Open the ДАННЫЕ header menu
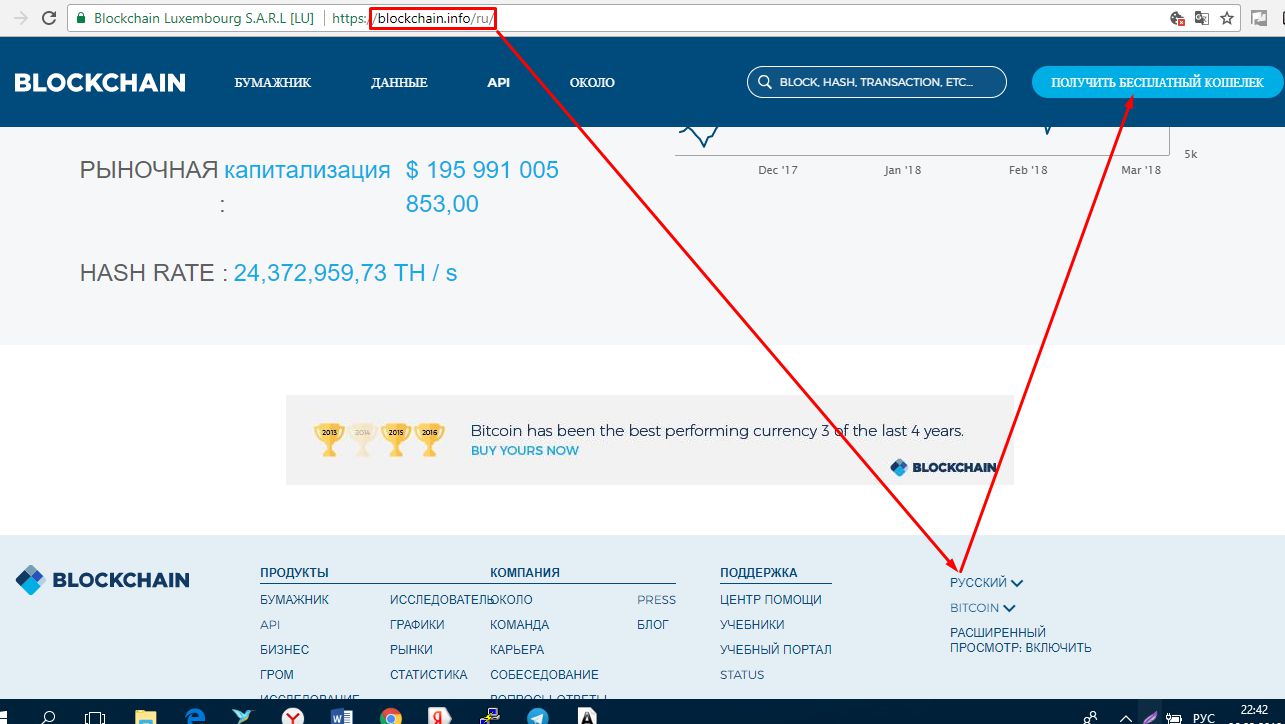This screenshot has height=724, width=1285. (399, 83)
